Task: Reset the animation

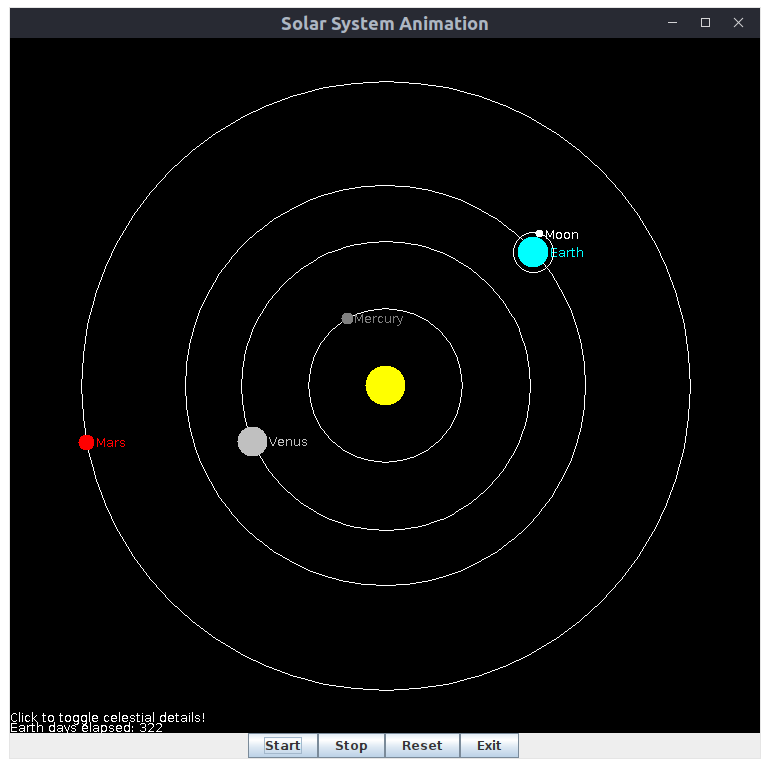Action: click(422, 745)
